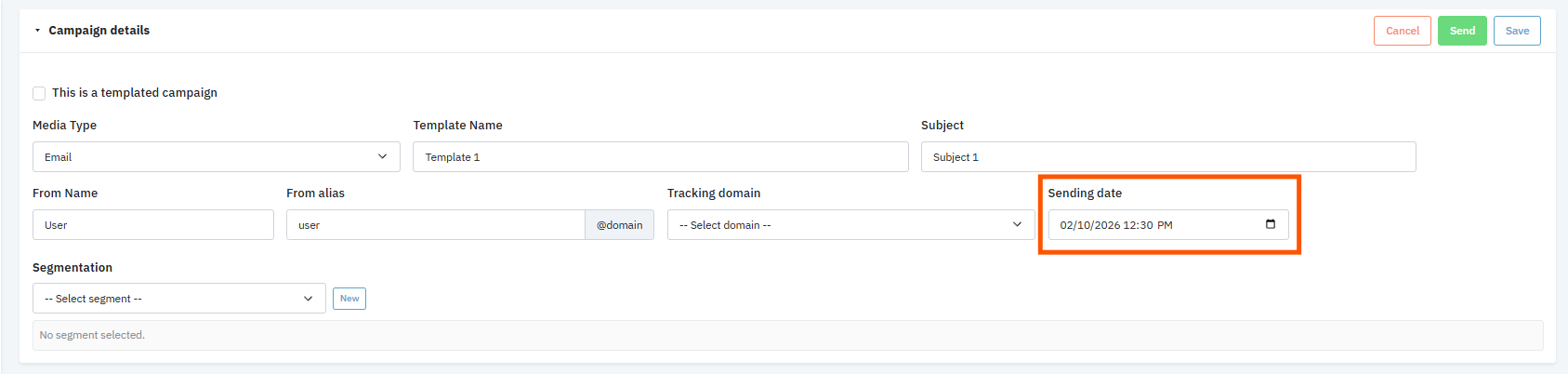Click the New segment button

pyautogui.click(x=349, y=299)
